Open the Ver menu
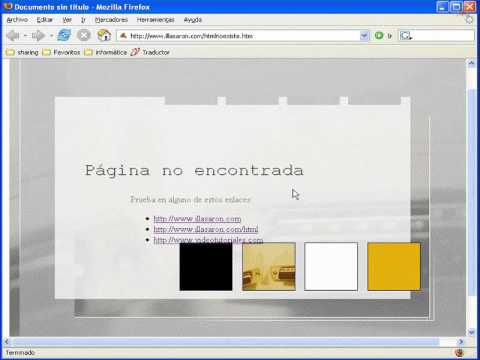Viewport: 480px width, 360px height. coord(67,20)
